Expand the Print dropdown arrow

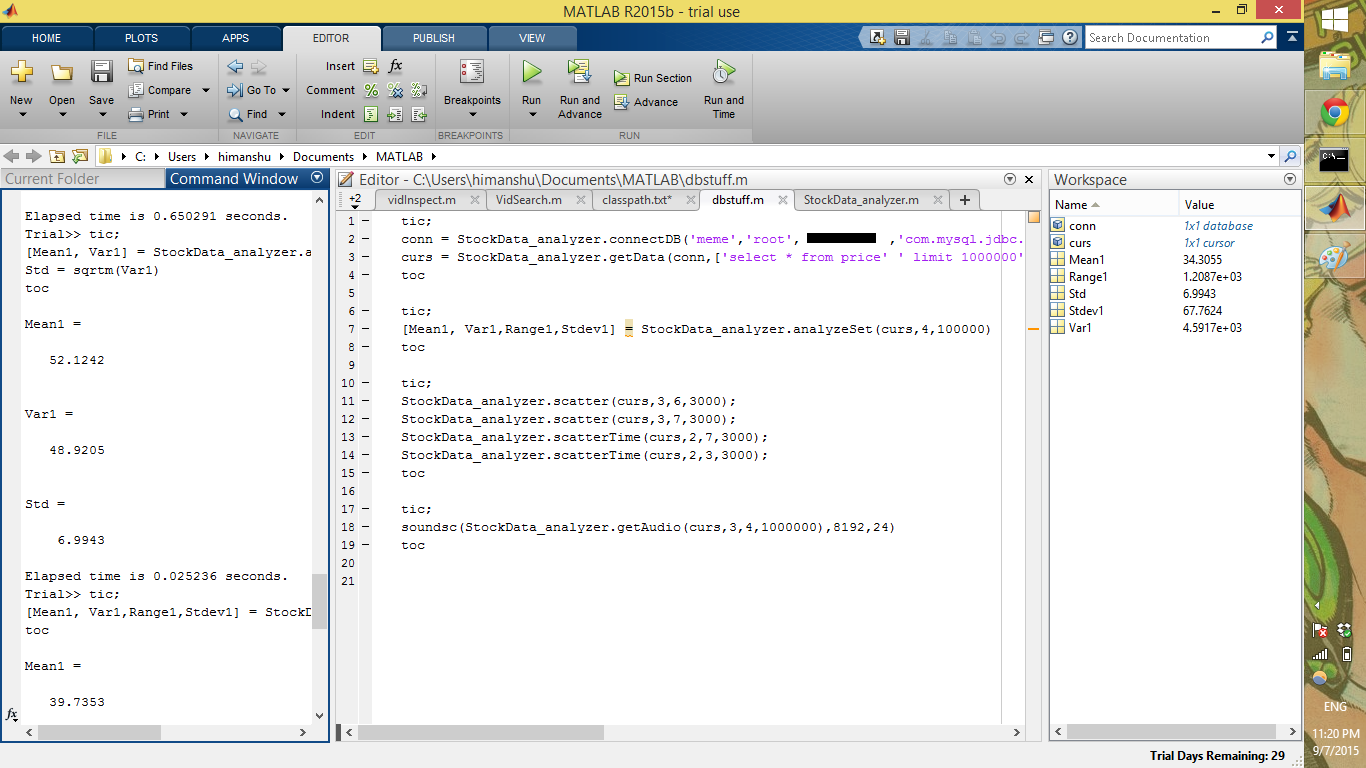[x=184, y=114]
